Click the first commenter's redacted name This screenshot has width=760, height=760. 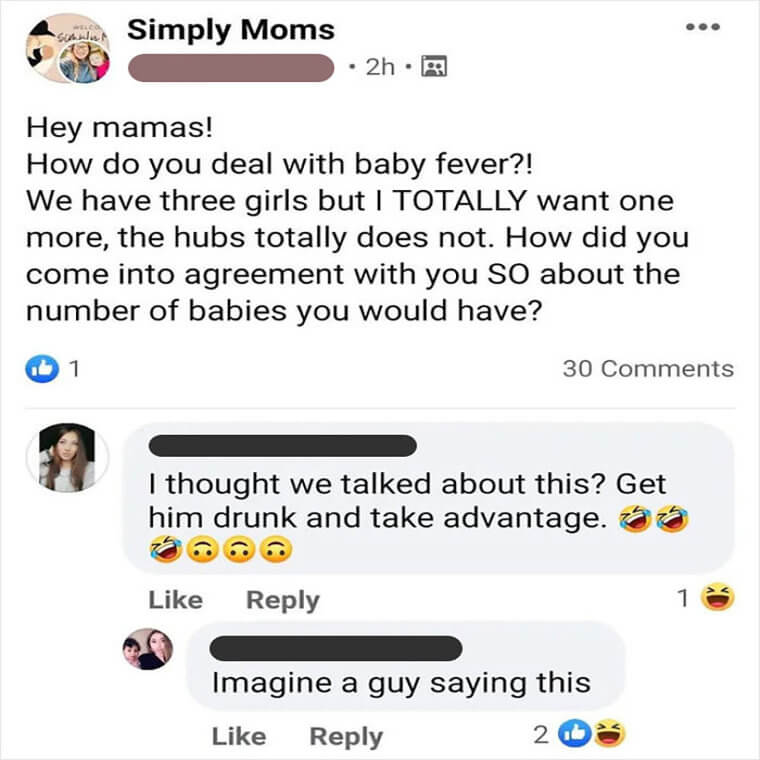pos(283,446)
